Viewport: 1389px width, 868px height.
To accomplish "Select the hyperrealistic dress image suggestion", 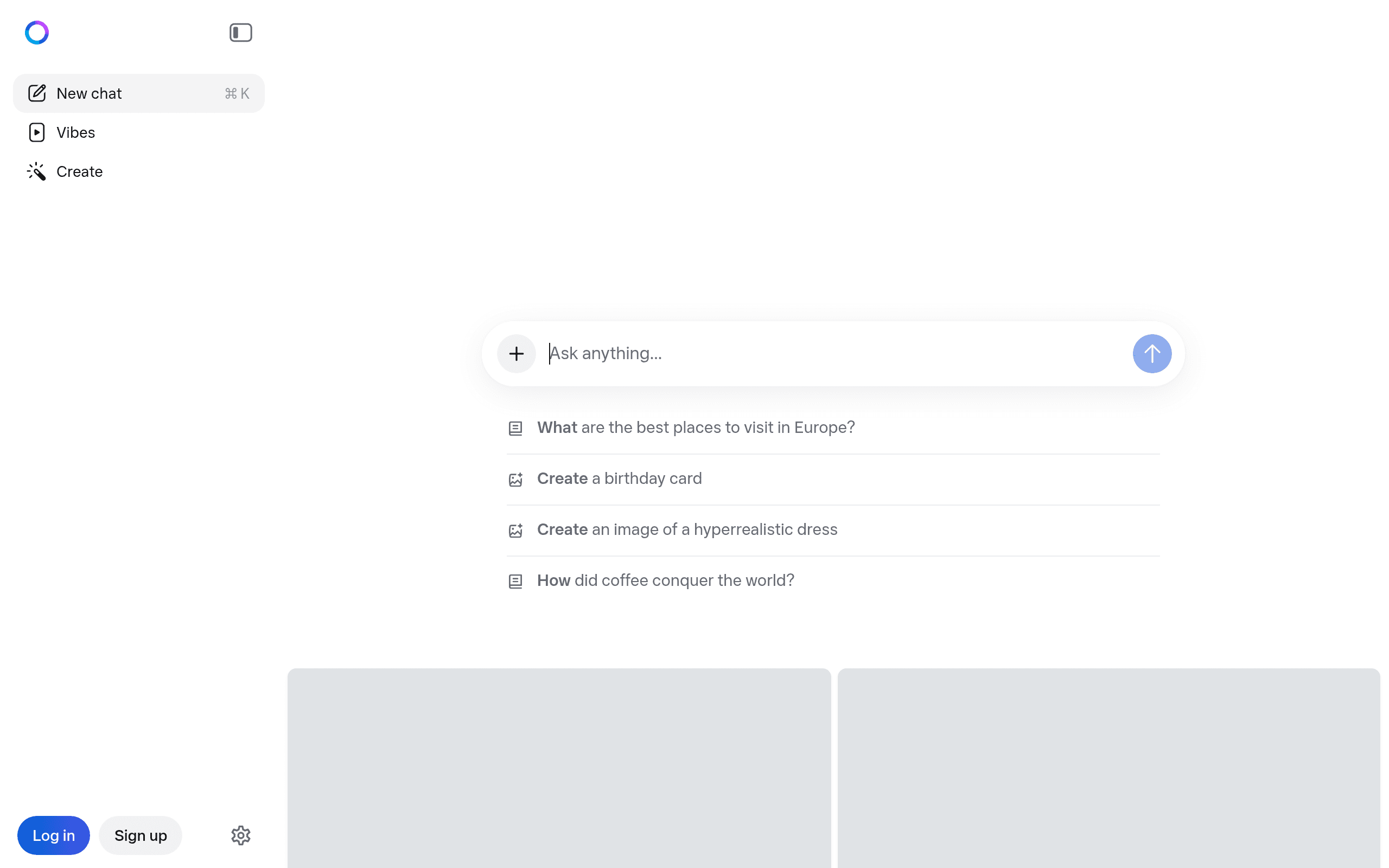I will (x=686, y=530).
